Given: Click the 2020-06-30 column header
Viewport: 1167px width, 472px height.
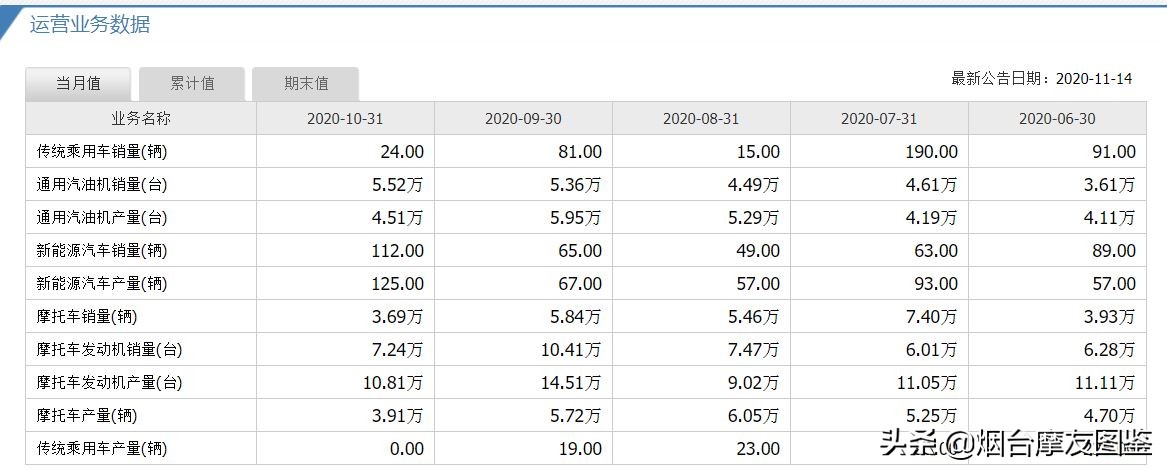Looking at the screenshot, I should [1057, 119].
